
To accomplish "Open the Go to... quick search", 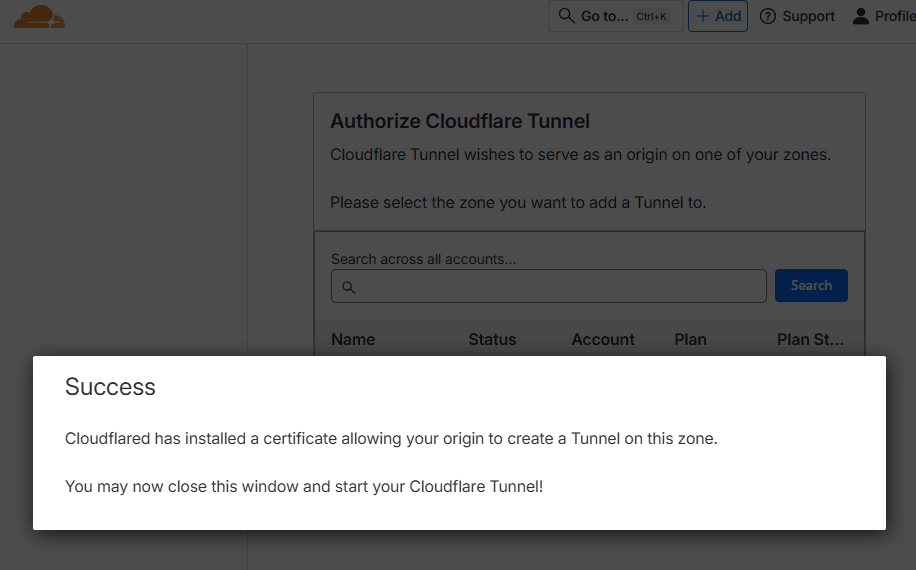I will point(605,16).
